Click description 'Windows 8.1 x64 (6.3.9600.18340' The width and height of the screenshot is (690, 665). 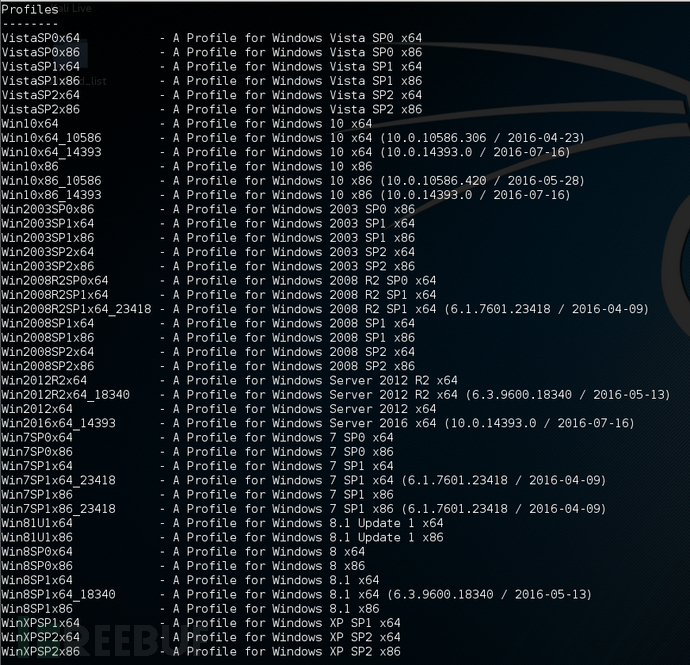[x=383, y=595]
